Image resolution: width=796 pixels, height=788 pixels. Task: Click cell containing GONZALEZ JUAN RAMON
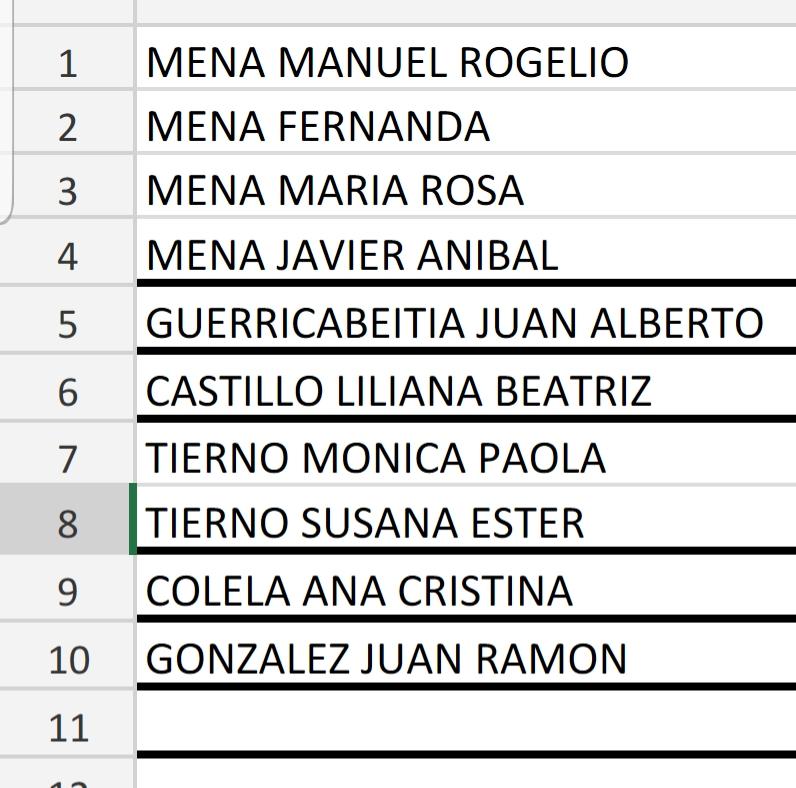(x=467, y=653)
